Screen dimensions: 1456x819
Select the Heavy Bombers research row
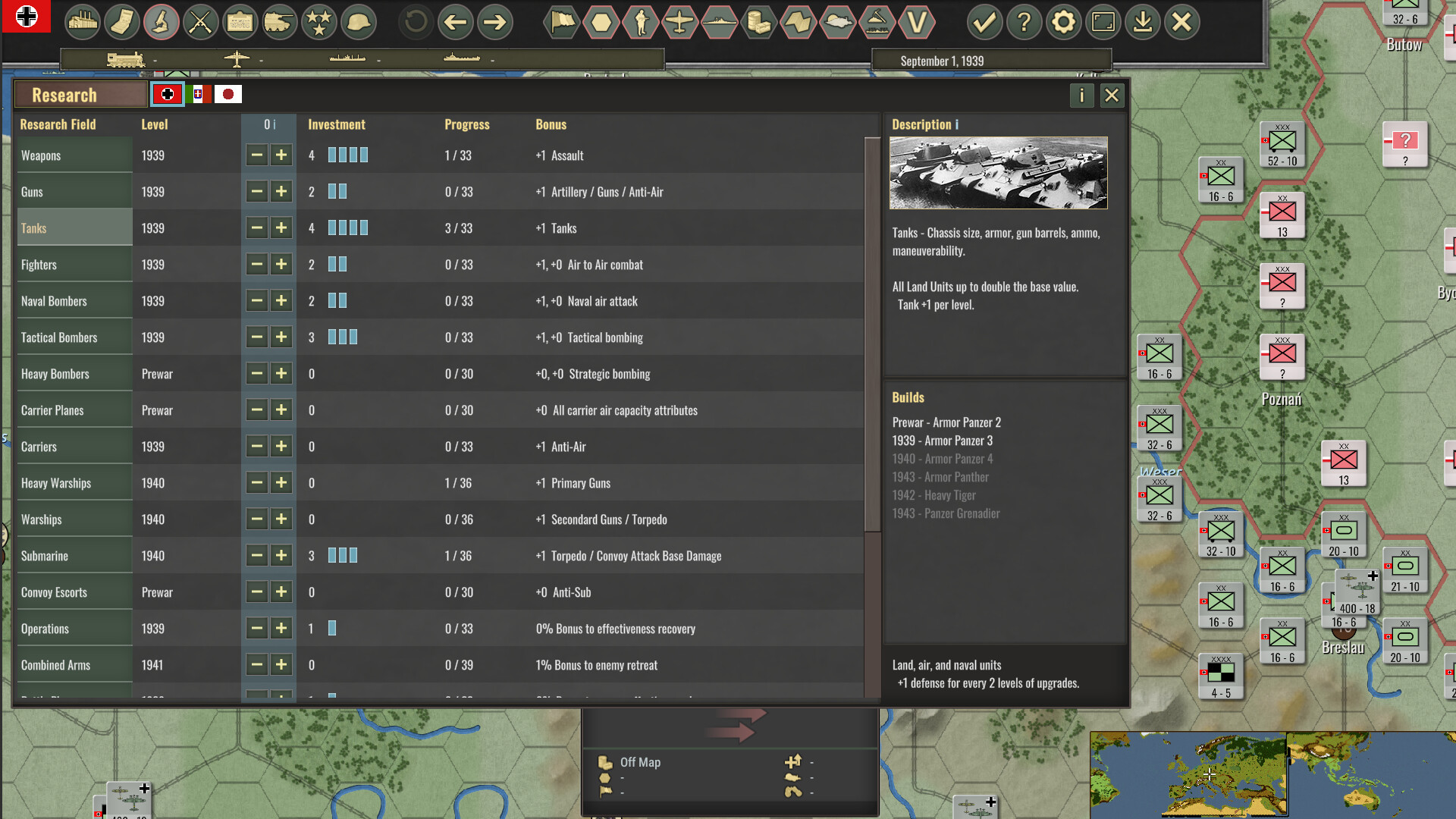pos(74,373)
